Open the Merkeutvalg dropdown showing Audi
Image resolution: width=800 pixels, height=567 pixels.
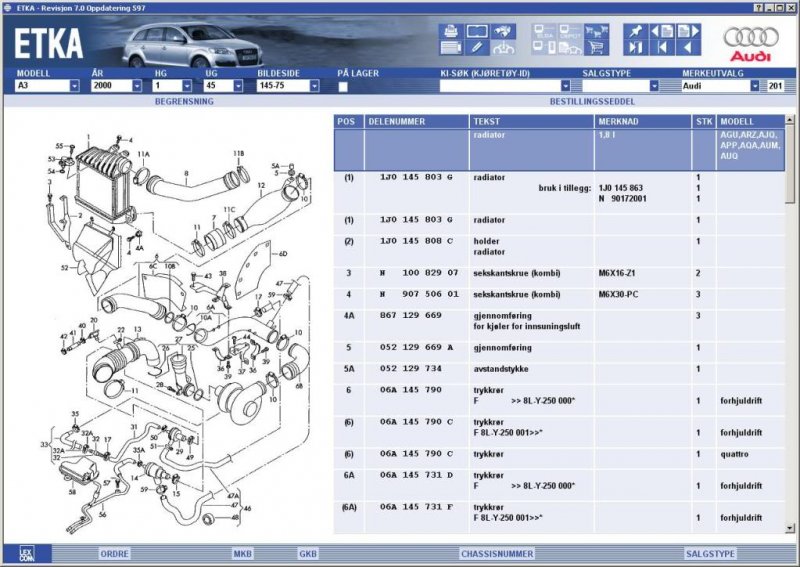click(x=754, y=86)
